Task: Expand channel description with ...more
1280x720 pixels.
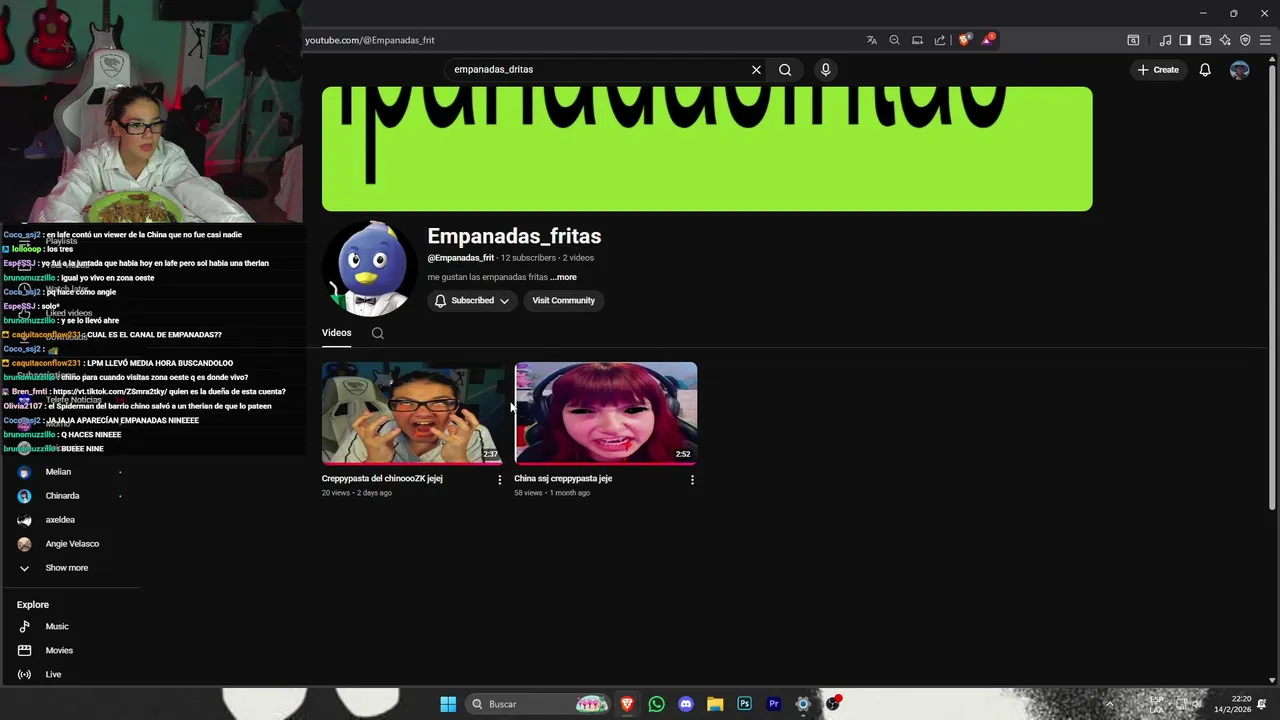Action: coord(563,277)
